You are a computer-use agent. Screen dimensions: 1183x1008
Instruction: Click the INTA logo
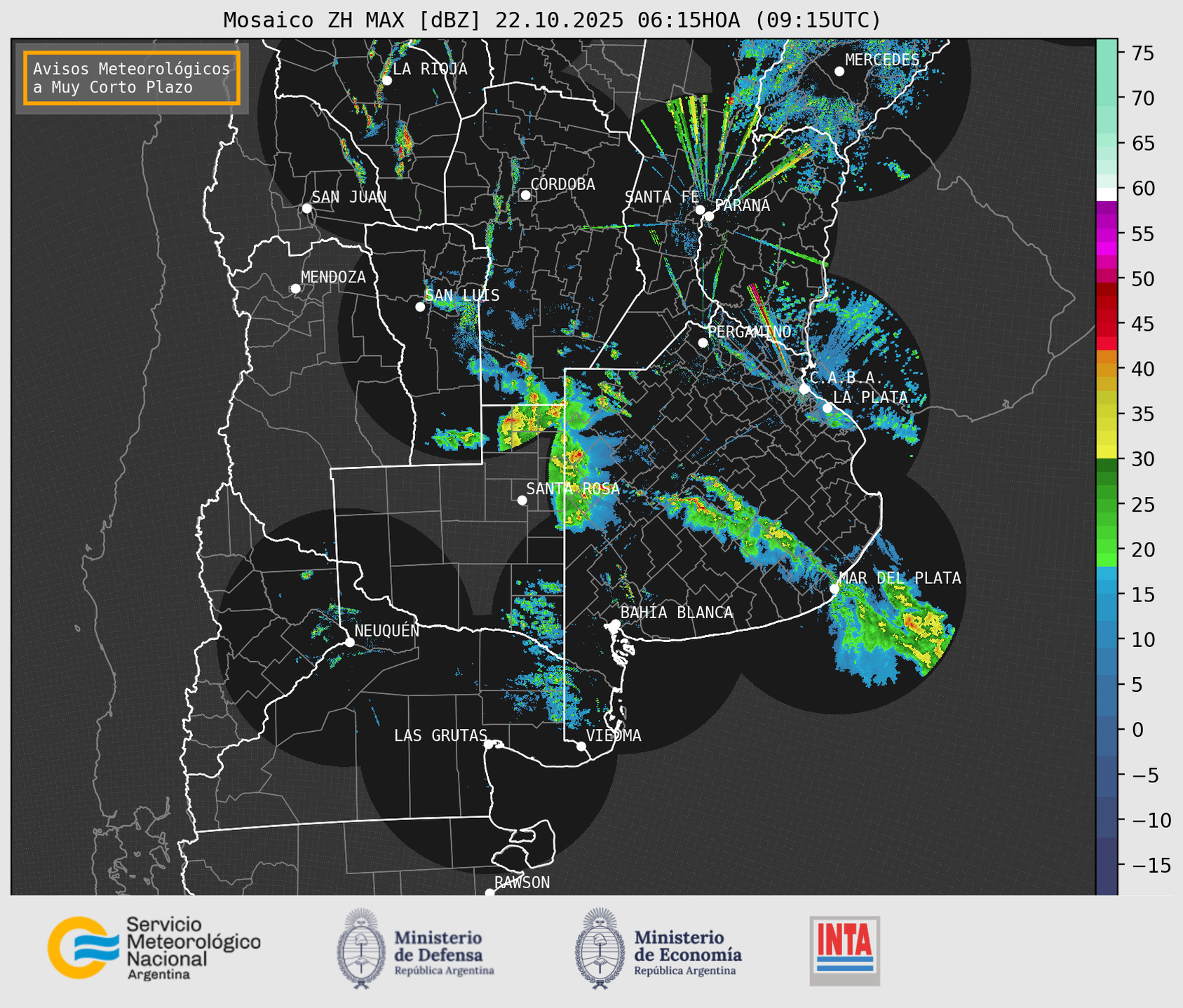click(845, 951)
